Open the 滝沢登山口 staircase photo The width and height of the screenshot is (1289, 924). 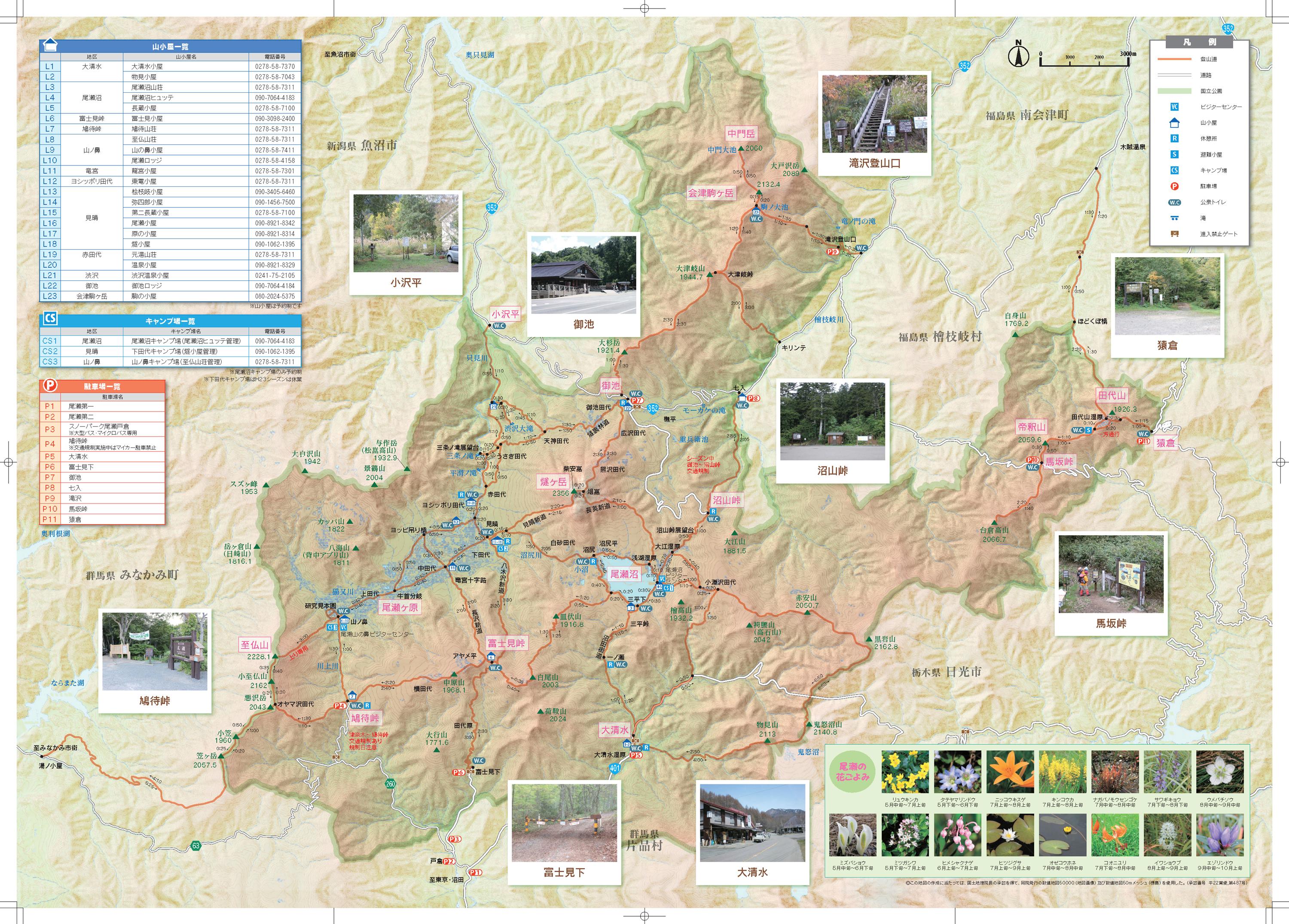874,114
